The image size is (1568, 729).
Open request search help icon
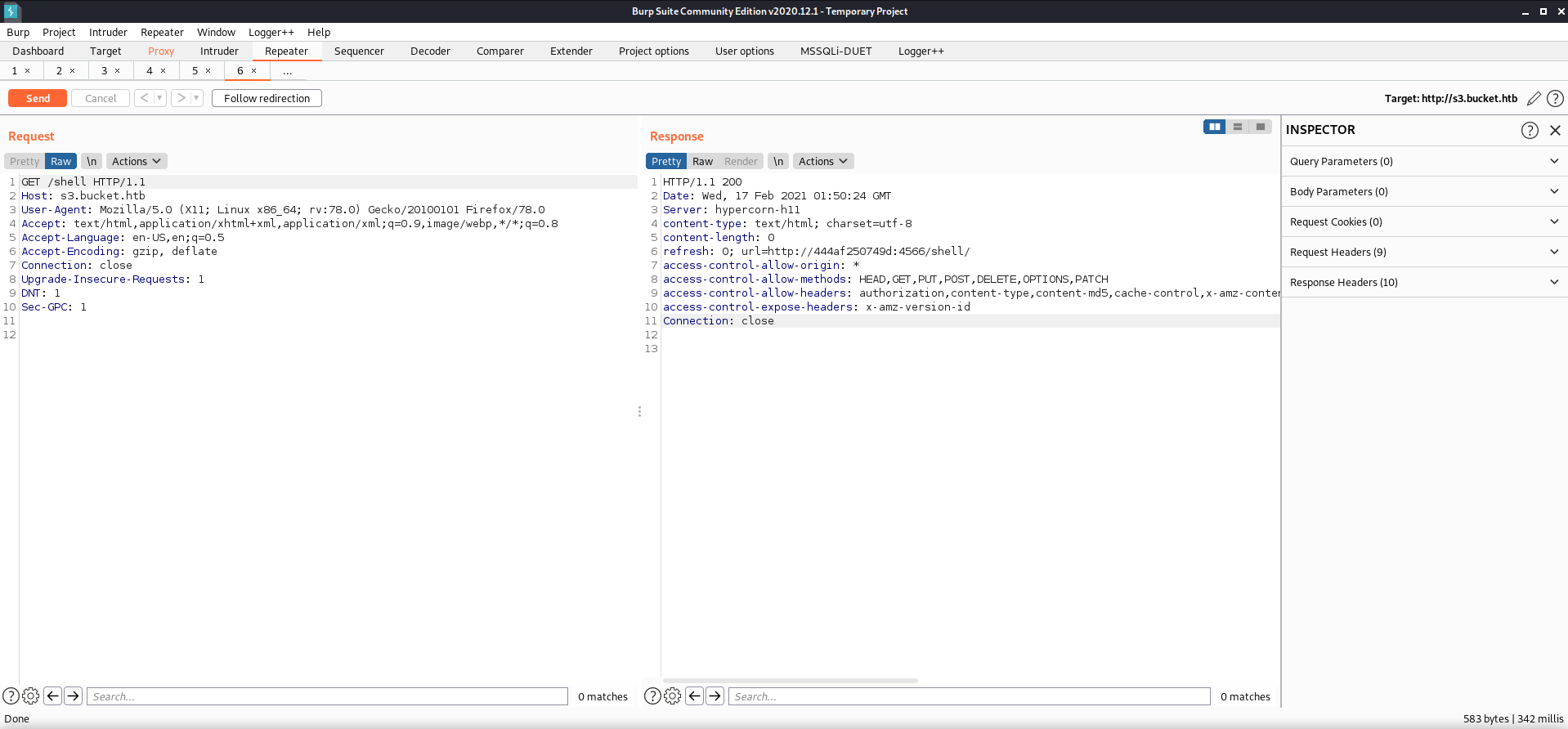(11, 695)
